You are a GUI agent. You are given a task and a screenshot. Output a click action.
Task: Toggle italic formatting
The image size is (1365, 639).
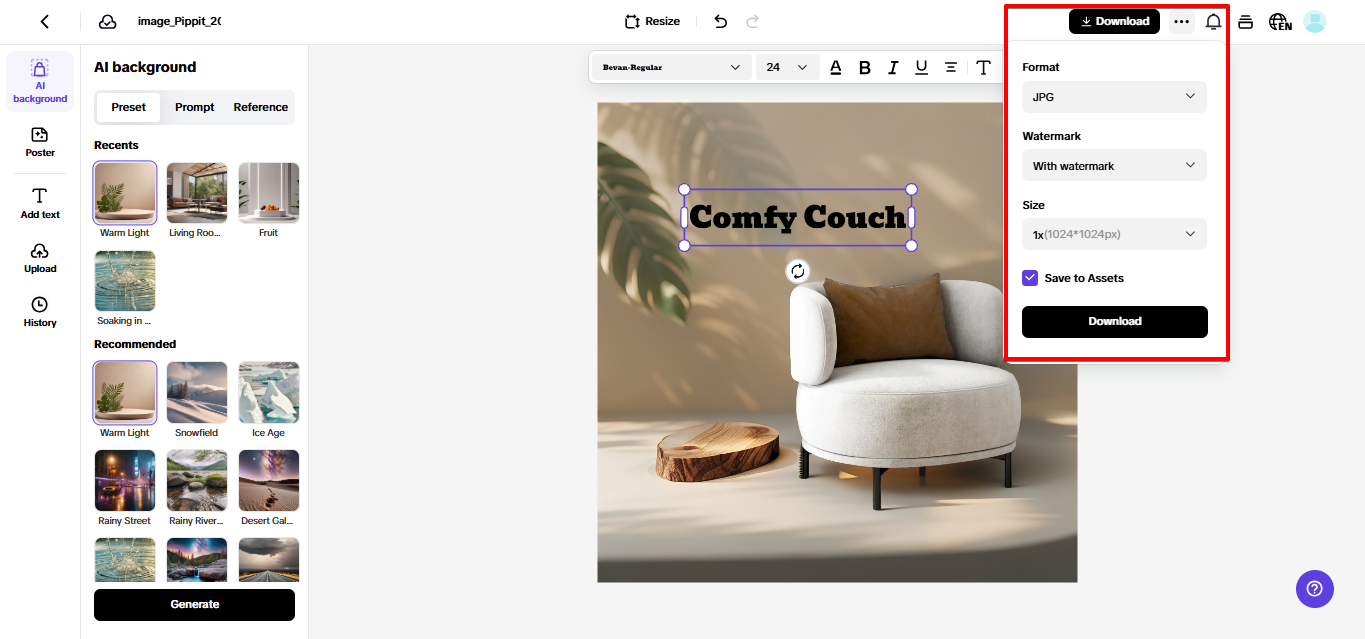coord(893,67)
